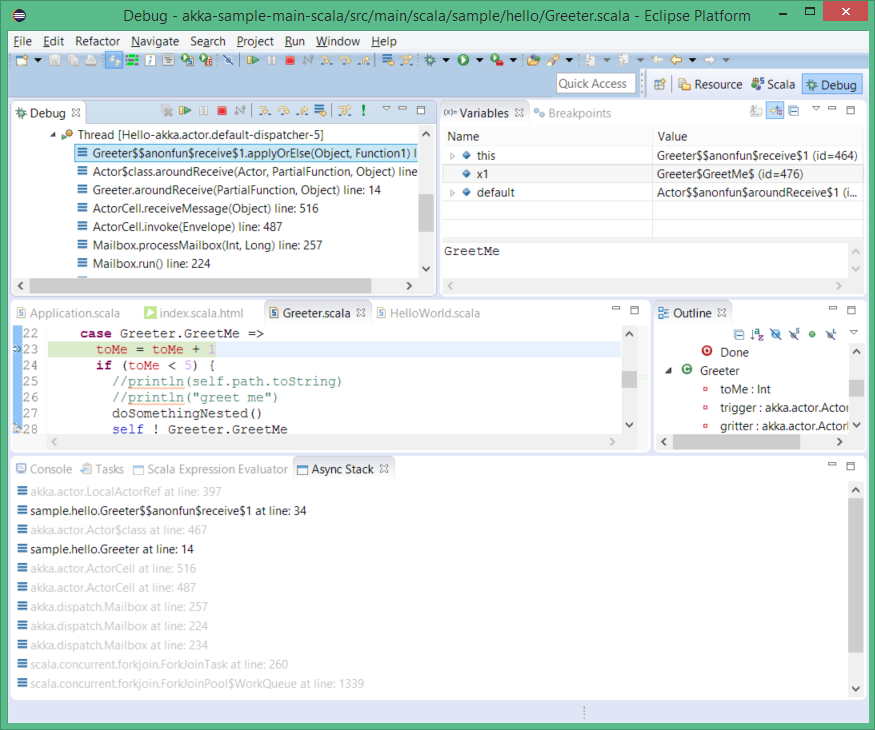Open the Run button dropdown arrow

tap(478, 60)
